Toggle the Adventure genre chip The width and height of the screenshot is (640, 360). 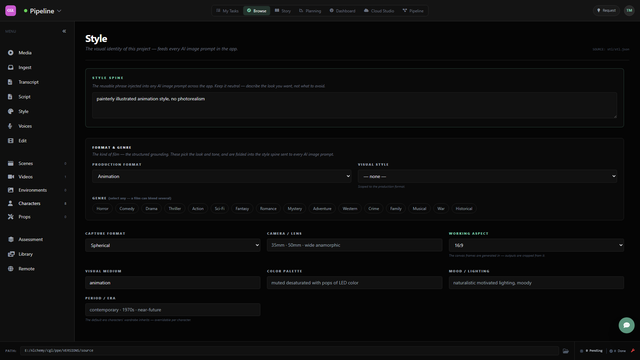[322, 209]
